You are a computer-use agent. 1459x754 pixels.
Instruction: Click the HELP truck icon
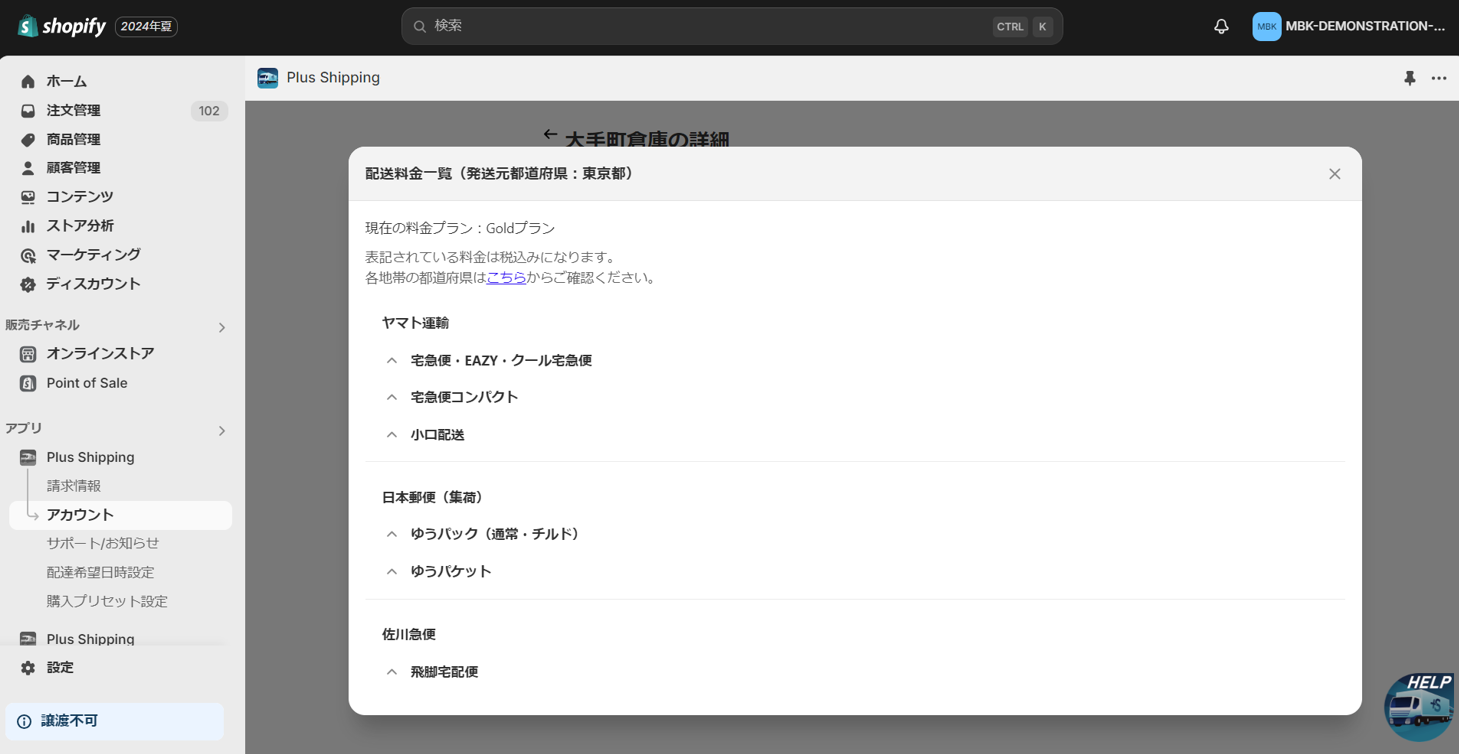click(1420, 706)
